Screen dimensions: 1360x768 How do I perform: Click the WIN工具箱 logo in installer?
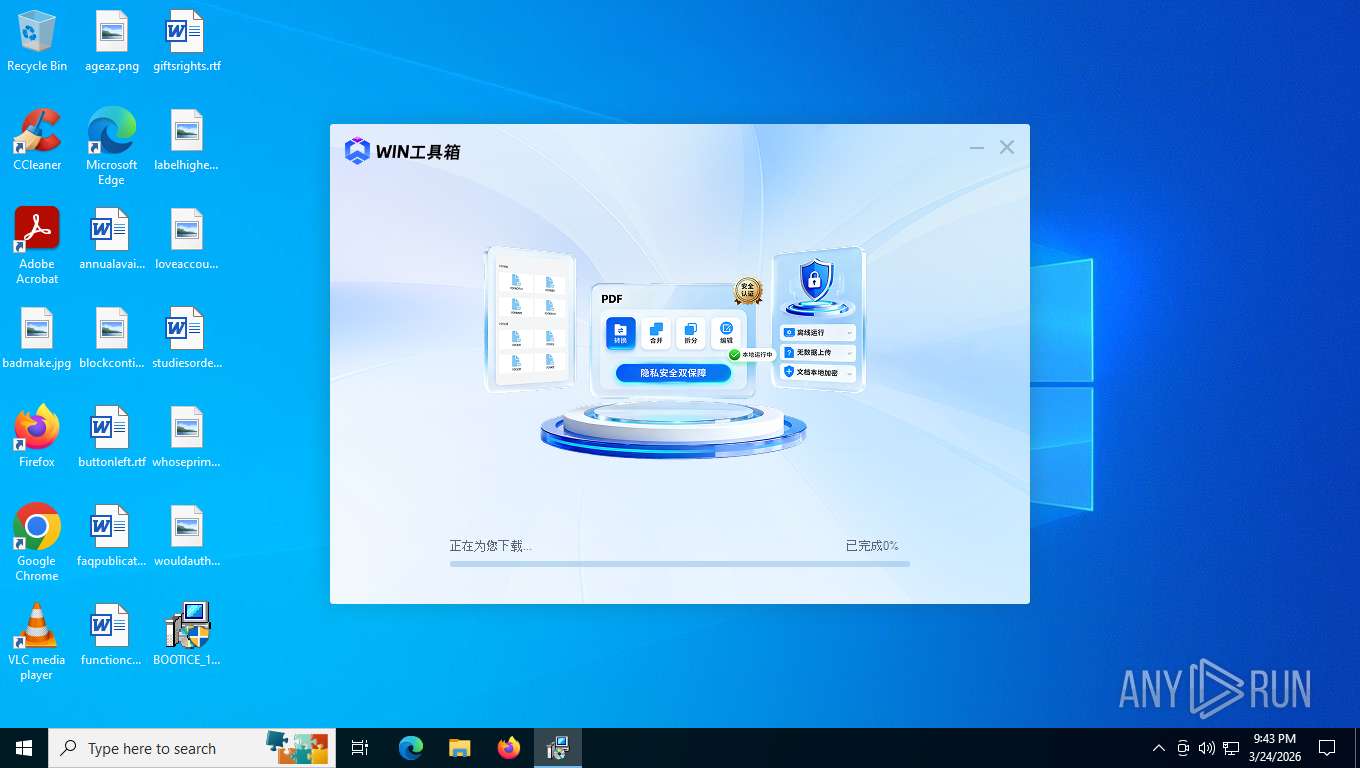[x=402, y=151]
